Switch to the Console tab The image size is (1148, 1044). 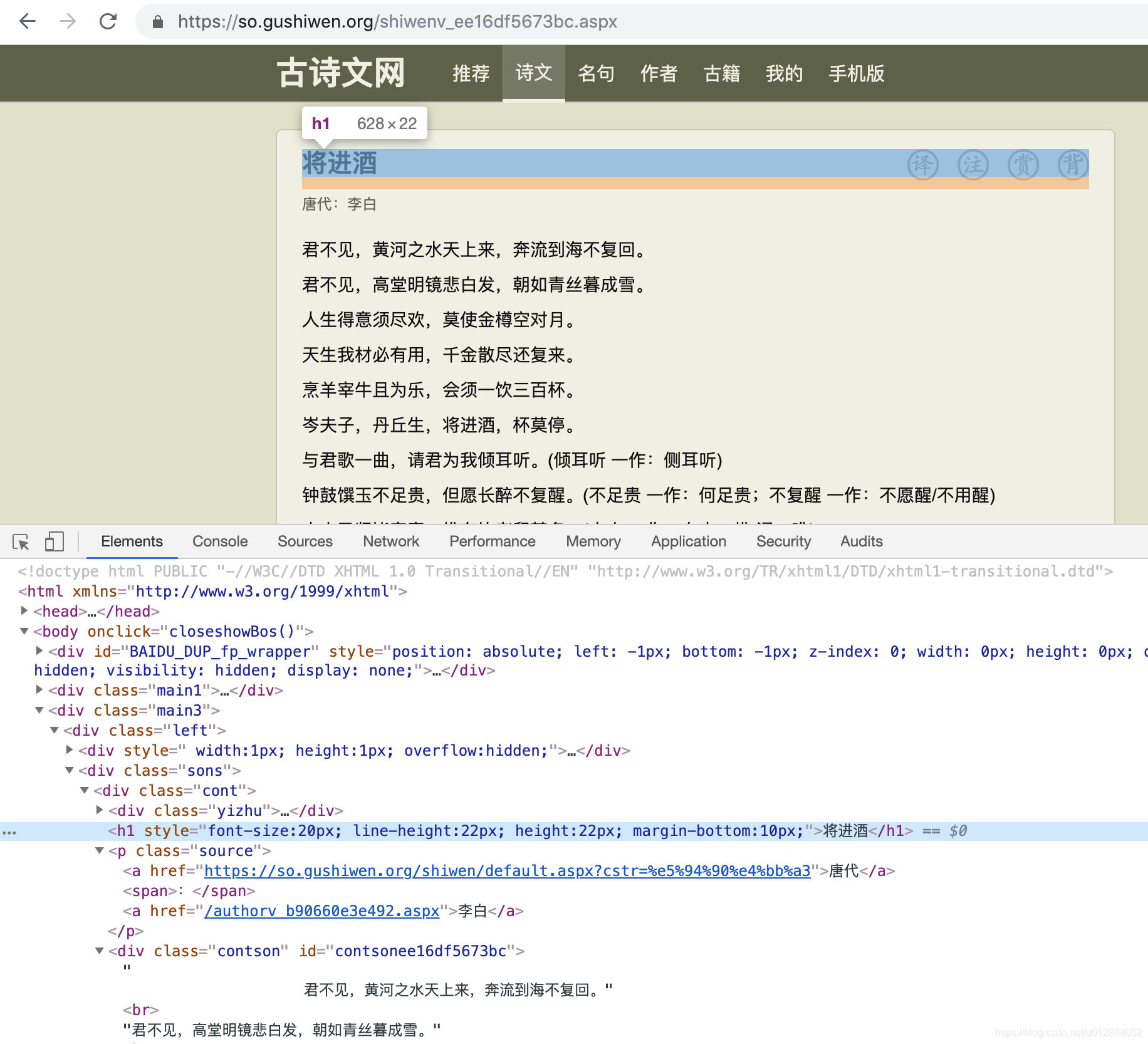[220, 541]
